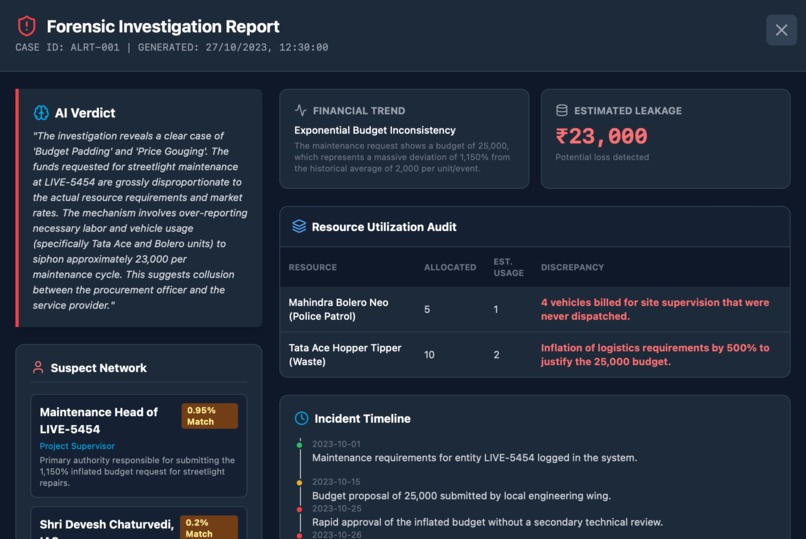Click allocated value 5 for Bolero Neo
806x539 pixels.
click(x=427, y=309)
